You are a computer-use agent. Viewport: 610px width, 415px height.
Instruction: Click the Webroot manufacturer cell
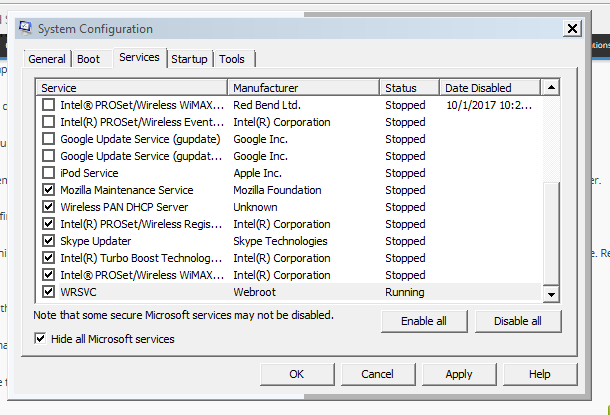[254, 292]
